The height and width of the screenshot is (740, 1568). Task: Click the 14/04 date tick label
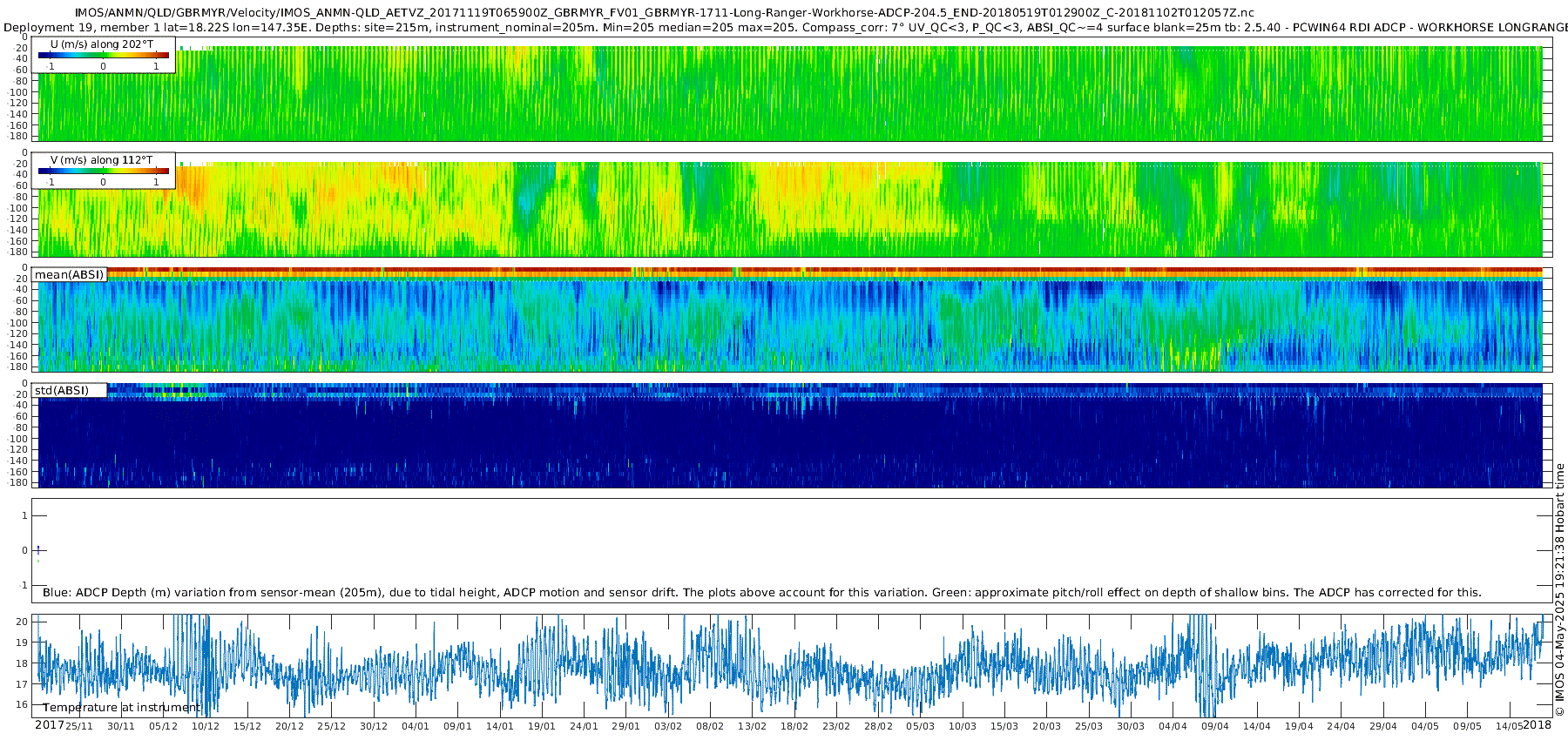[1257, 726]
